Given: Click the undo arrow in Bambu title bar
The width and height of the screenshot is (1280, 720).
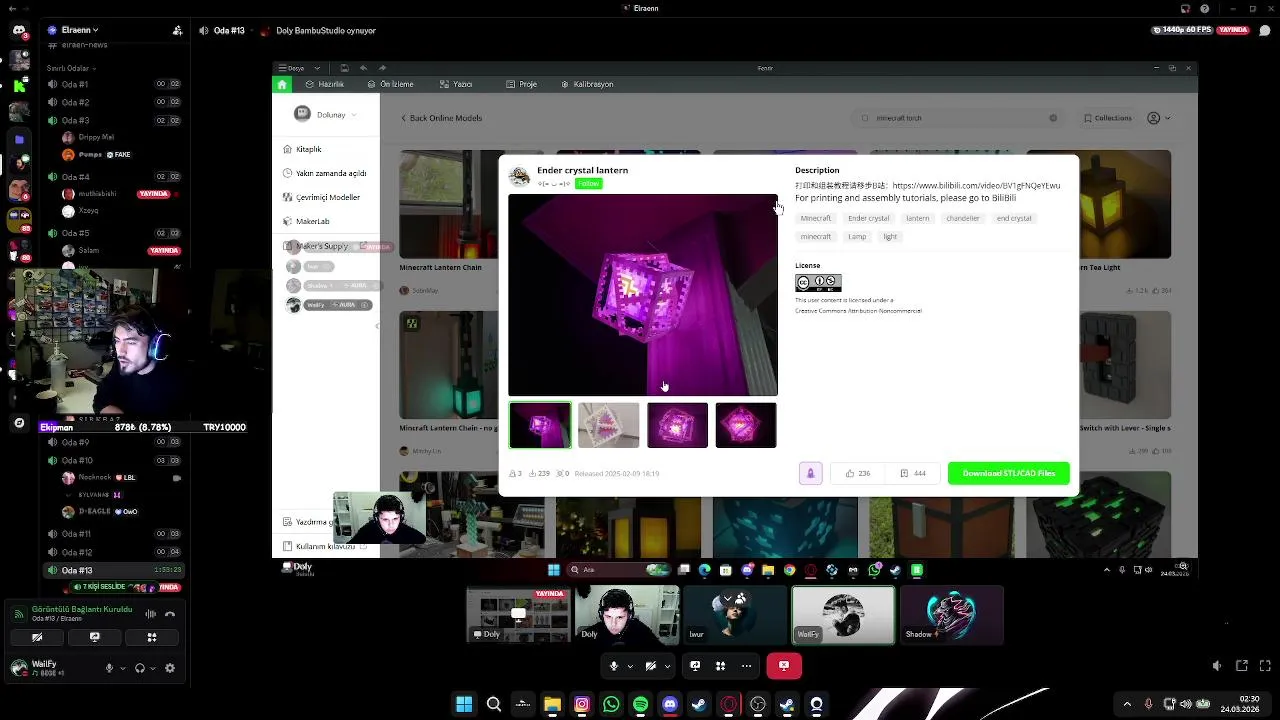Looking at the screenshot, I should (364, 68).
